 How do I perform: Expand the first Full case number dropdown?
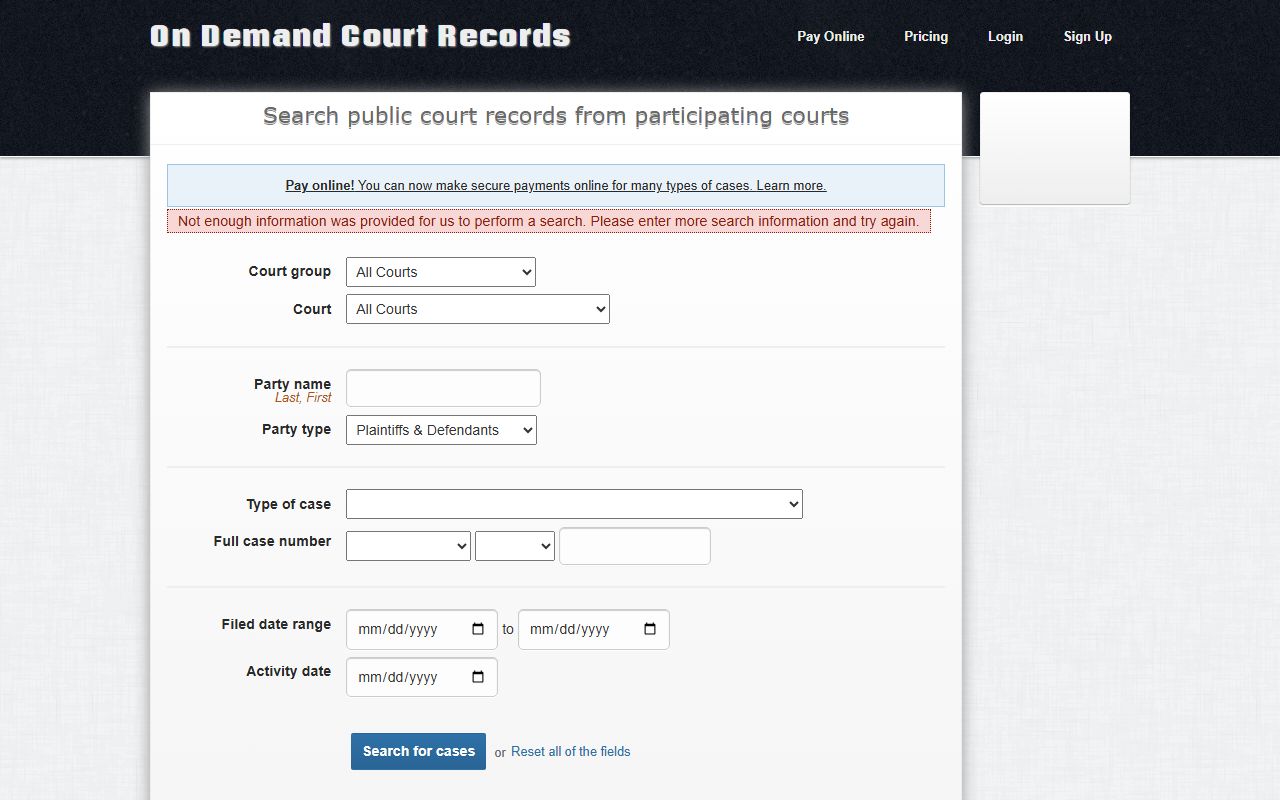pos(408,546)
